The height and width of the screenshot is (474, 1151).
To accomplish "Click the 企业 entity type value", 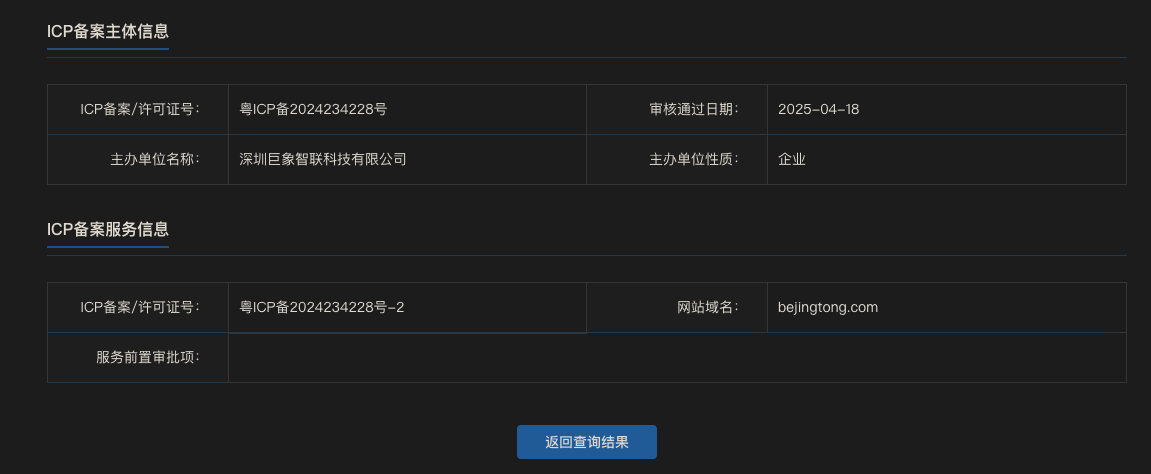I will 792,159.
